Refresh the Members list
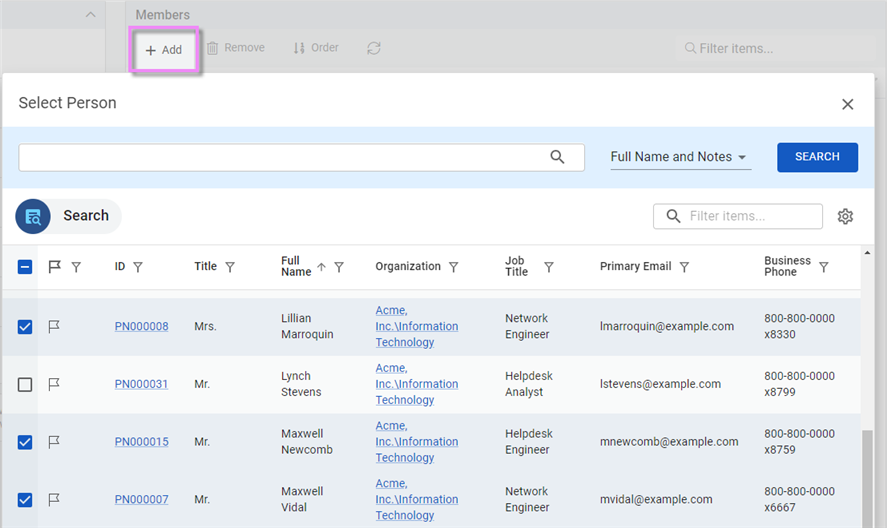 point(374,48)
